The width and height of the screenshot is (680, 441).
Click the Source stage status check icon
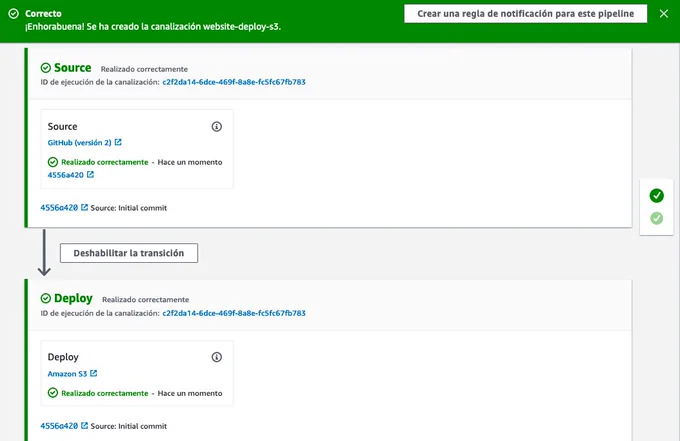[46, 68]
